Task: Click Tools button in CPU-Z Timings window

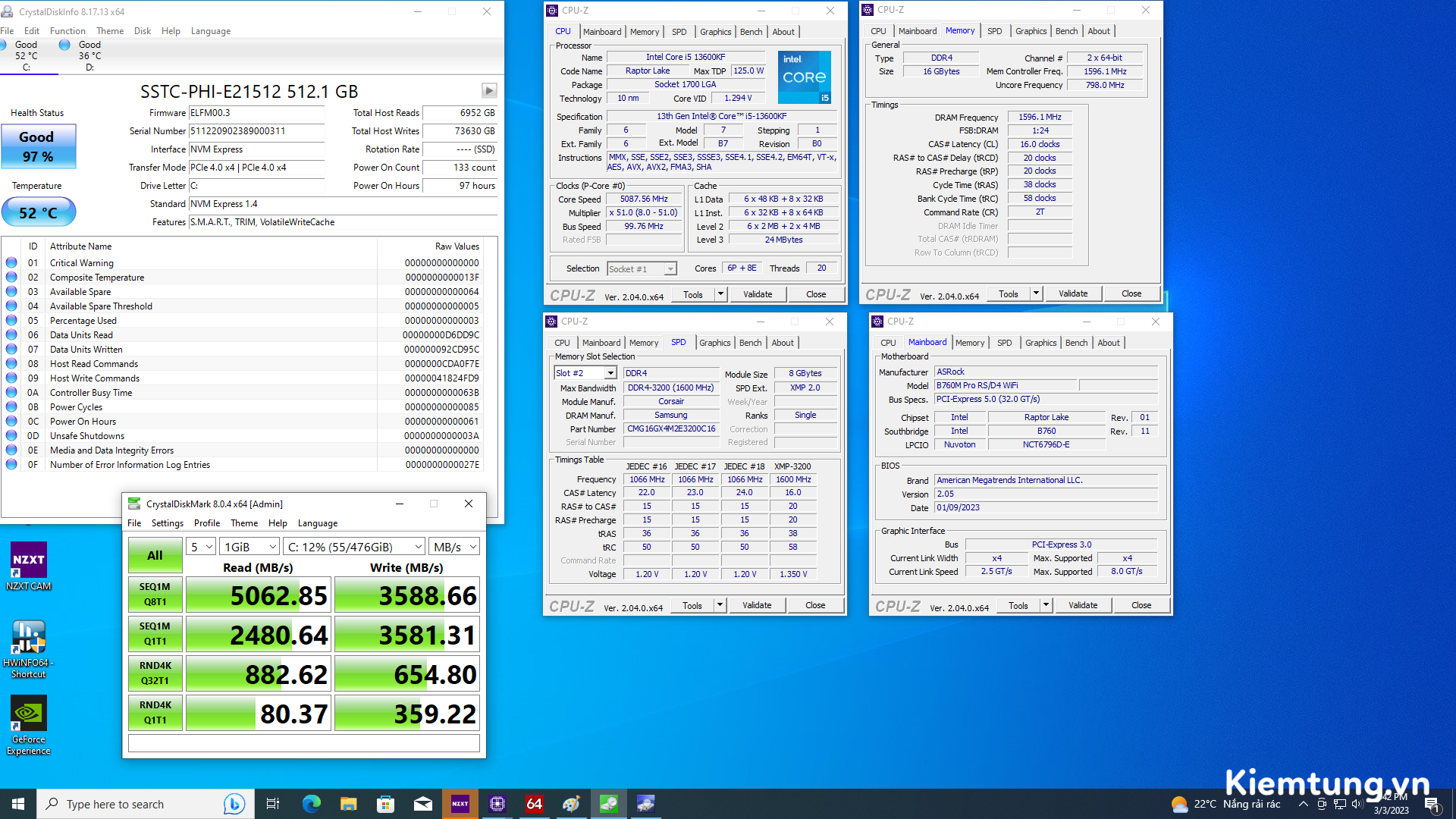Action: (x=1009, y=293)
